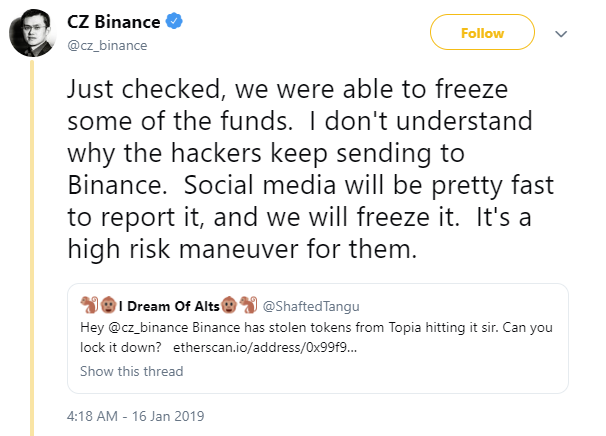Click the leftmost monkey emoji in quoted tweet
The width and height of the screenshot is (606, 436).
[88, 305]
